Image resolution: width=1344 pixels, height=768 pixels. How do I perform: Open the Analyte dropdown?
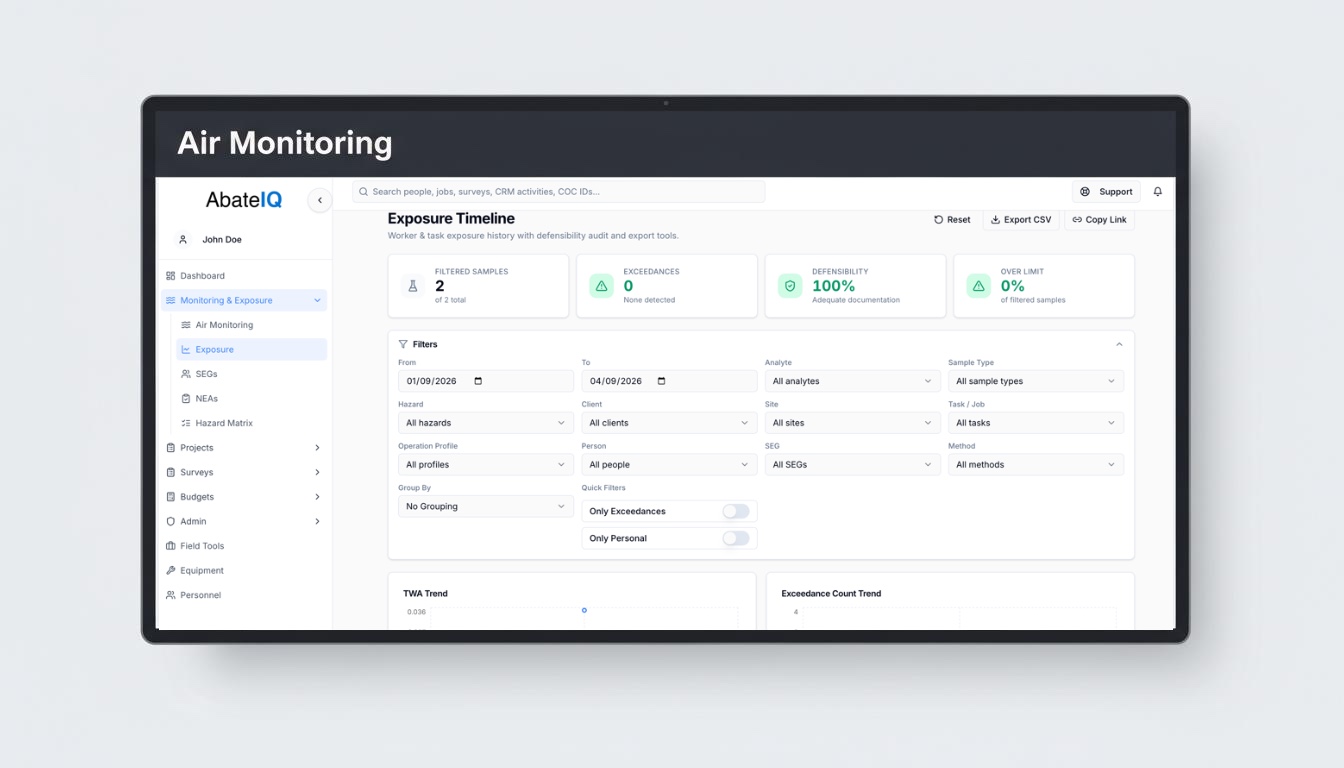853,381
